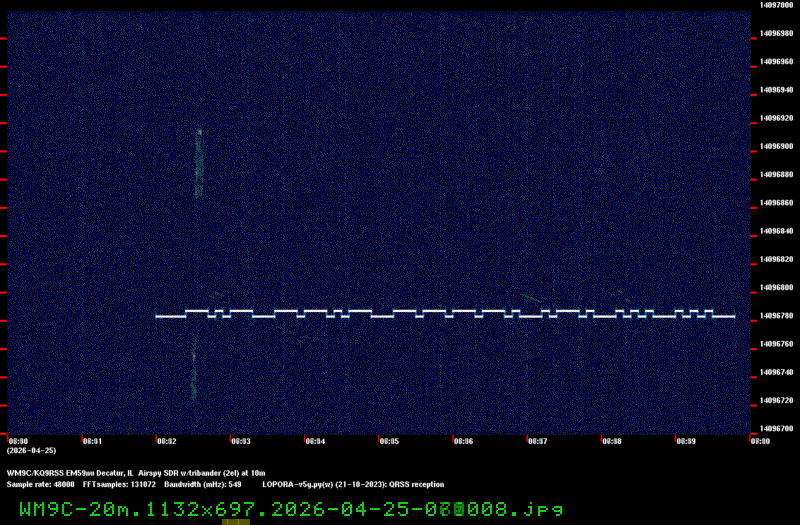Click the FFTsamples: 131072 text
The height and width of the screenshot is (525, 800).
click(x=119, y=484)
